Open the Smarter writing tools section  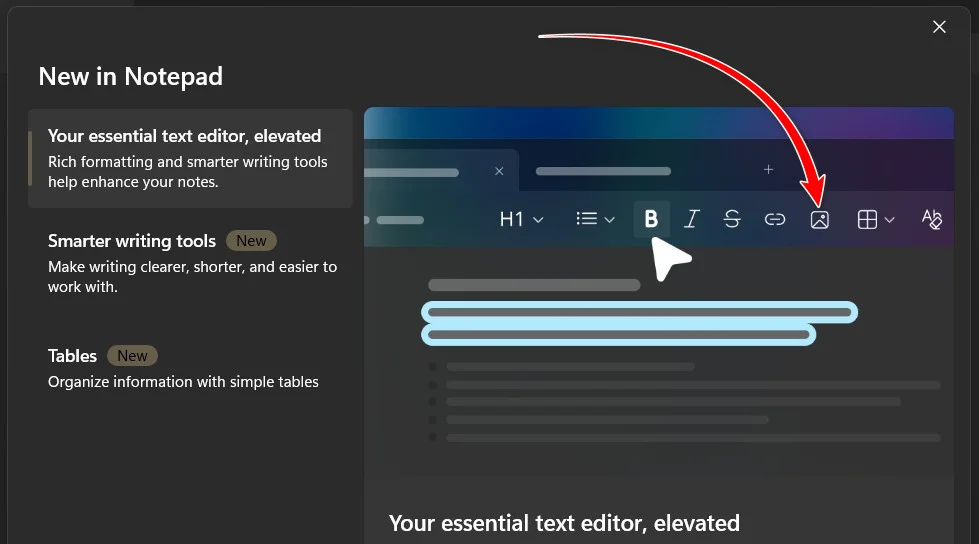pos(190,263)
